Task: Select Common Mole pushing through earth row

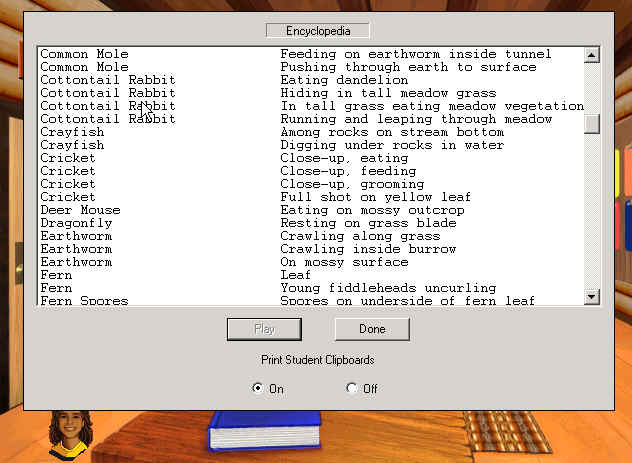Action: pyautogui.click(x=311, y=67)
